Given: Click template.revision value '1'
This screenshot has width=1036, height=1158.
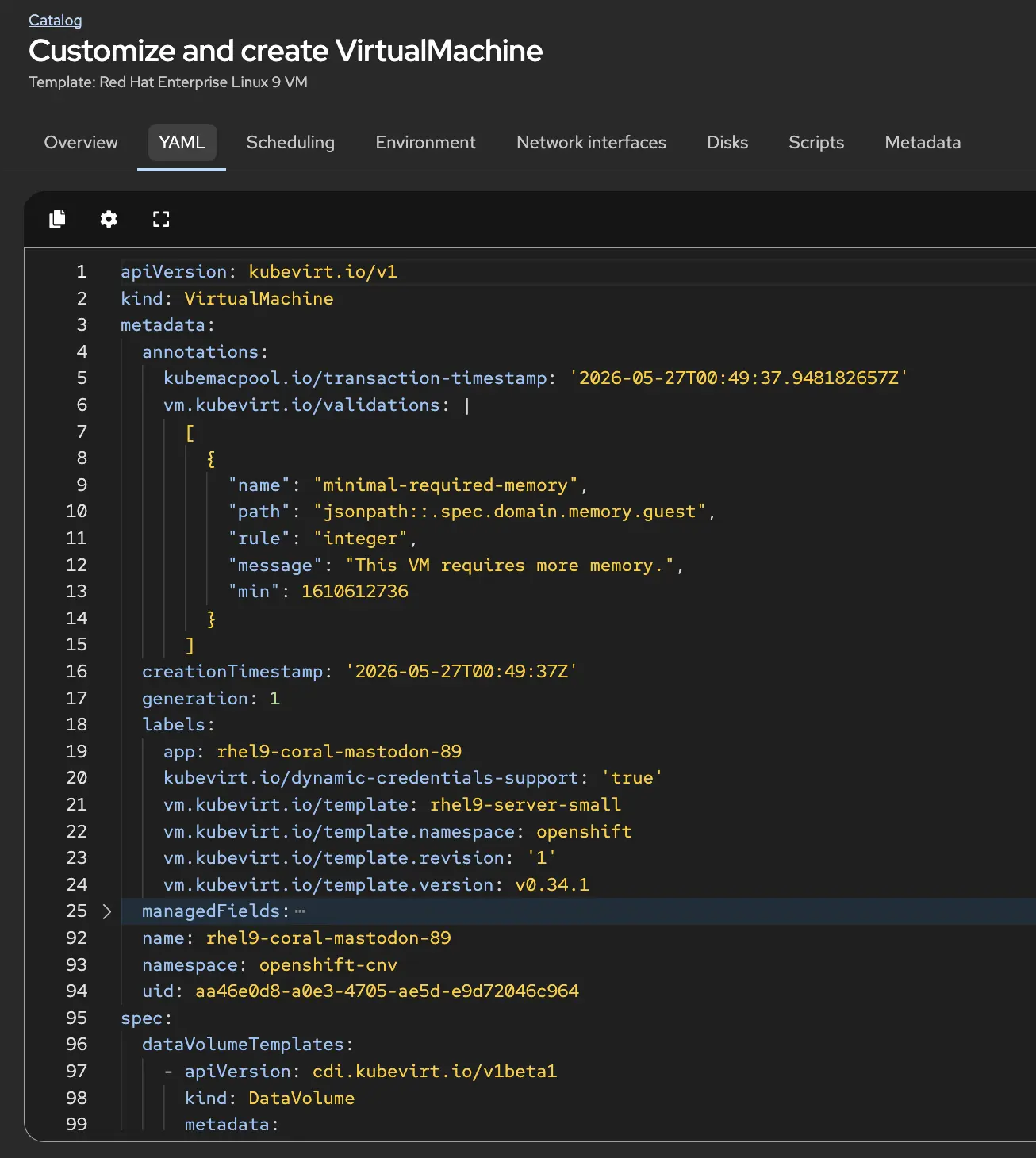Looking at the screenshot, I should tap(541, 858).
